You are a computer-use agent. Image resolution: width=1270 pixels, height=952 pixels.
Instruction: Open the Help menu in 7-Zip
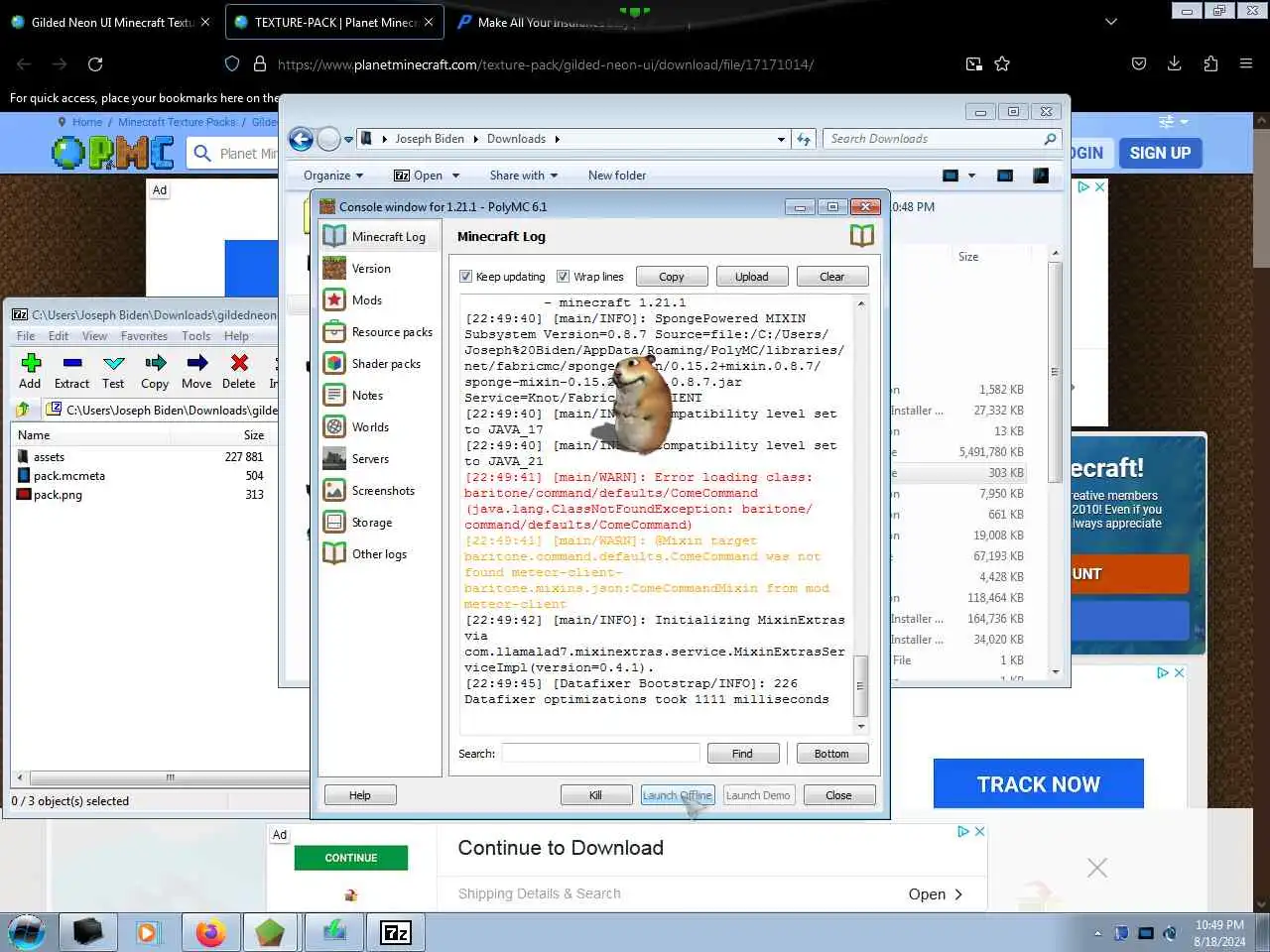(x=236, y=336)
